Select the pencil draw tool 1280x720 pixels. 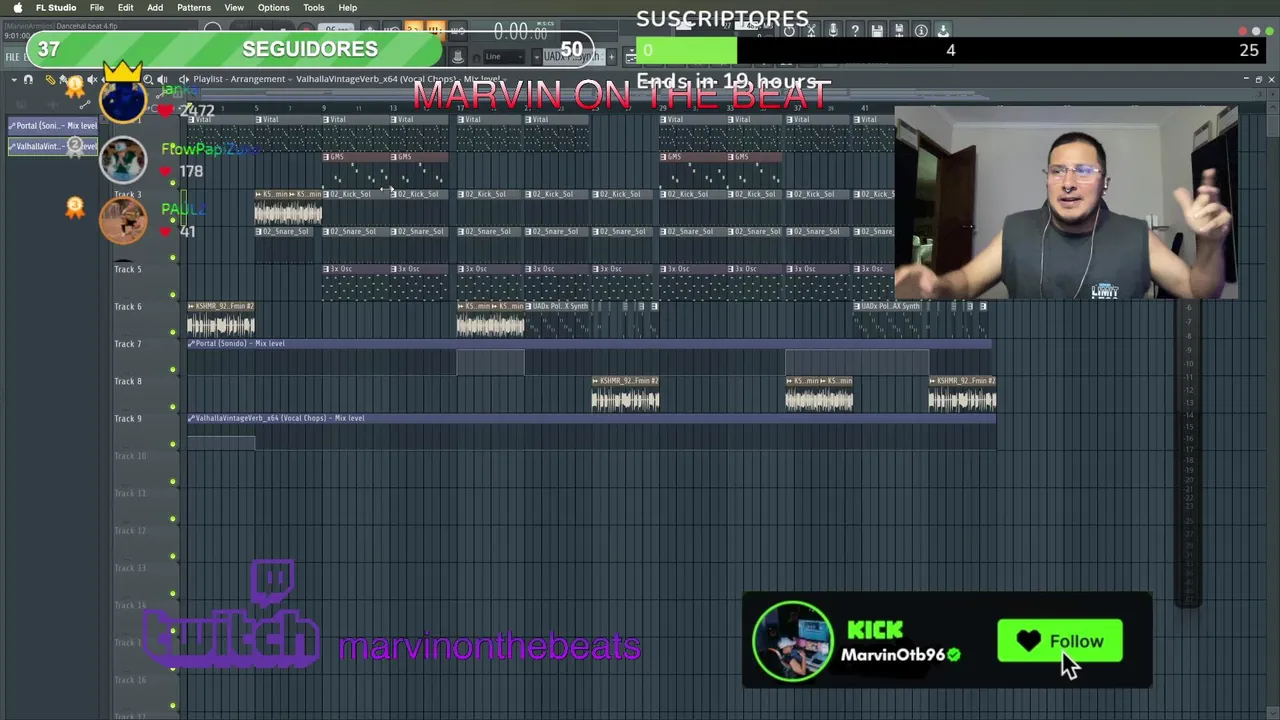(50, 79)
